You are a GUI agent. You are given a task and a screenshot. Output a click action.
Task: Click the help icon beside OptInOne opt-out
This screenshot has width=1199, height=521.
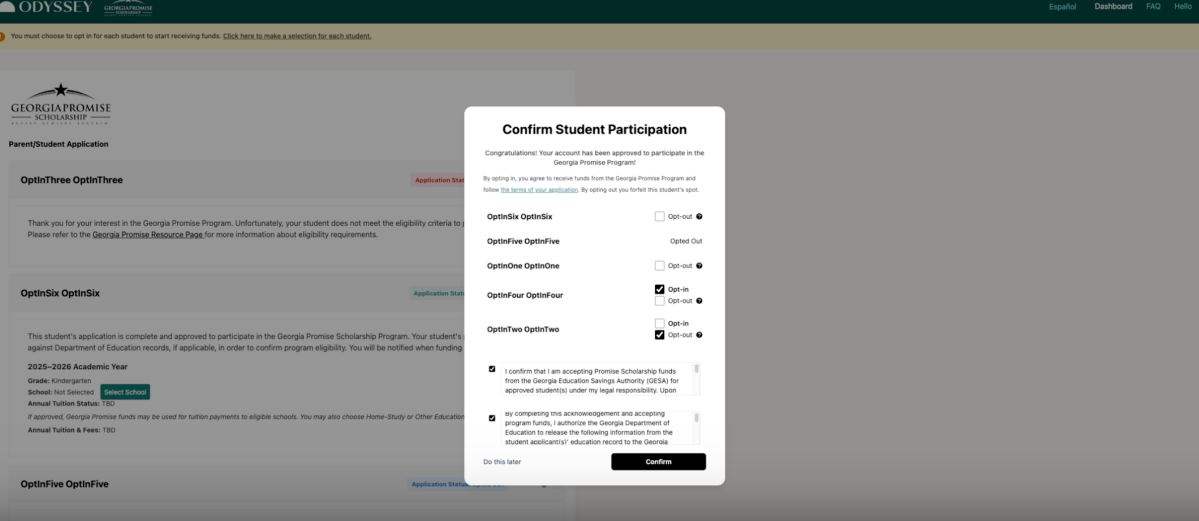point(699,265)
